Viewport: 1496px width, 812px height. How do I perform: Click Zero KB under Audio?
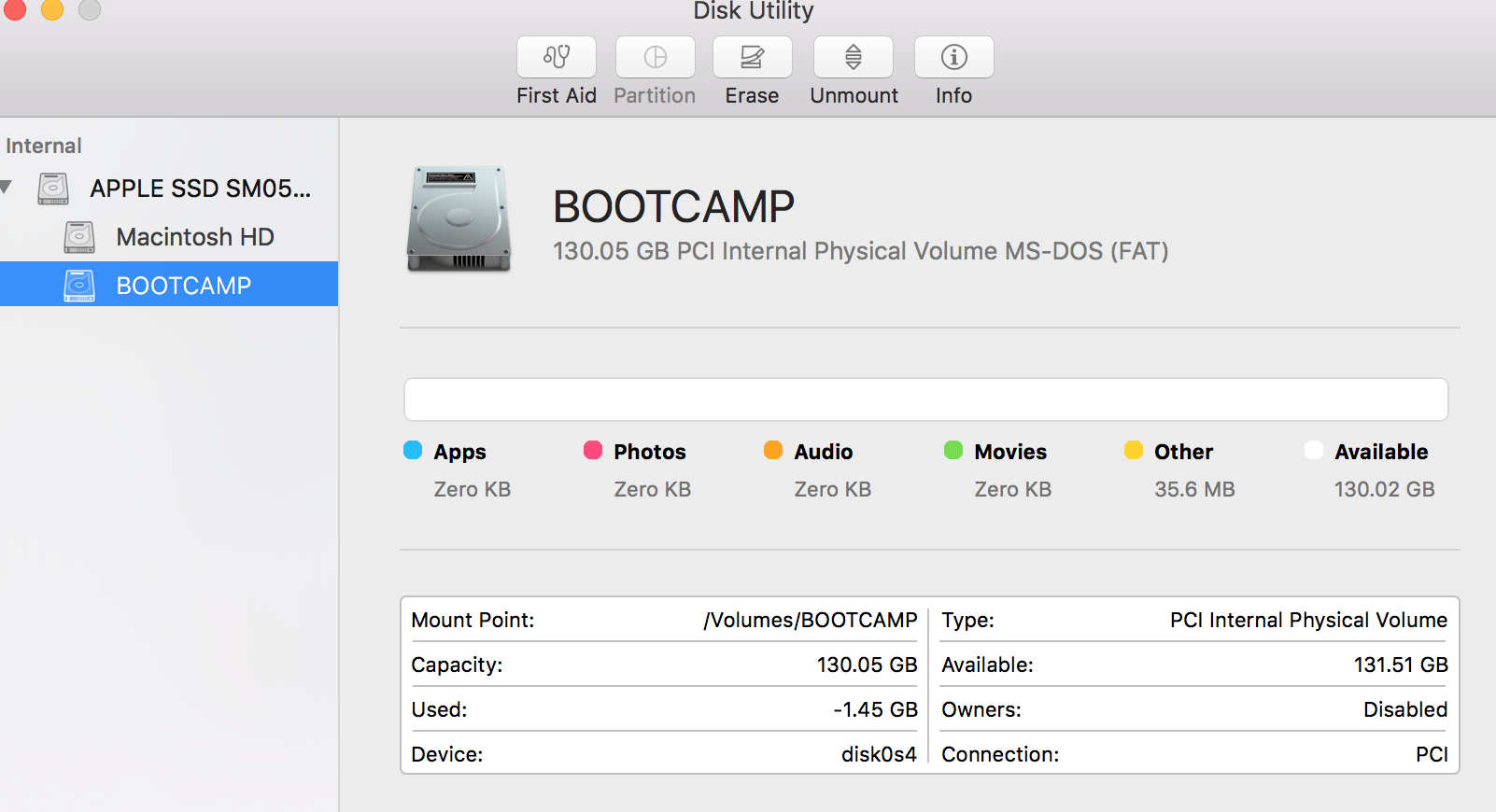tap(833, 489)
